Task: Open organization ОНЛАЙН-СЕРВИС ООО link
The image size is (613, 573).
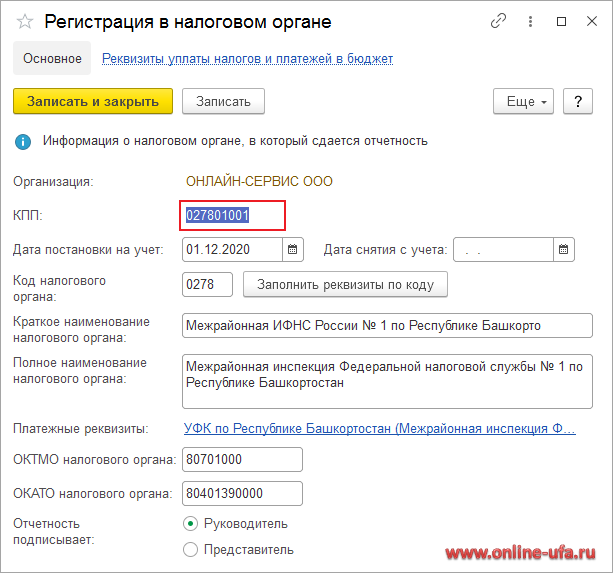Action: click(x=259, y=181)
